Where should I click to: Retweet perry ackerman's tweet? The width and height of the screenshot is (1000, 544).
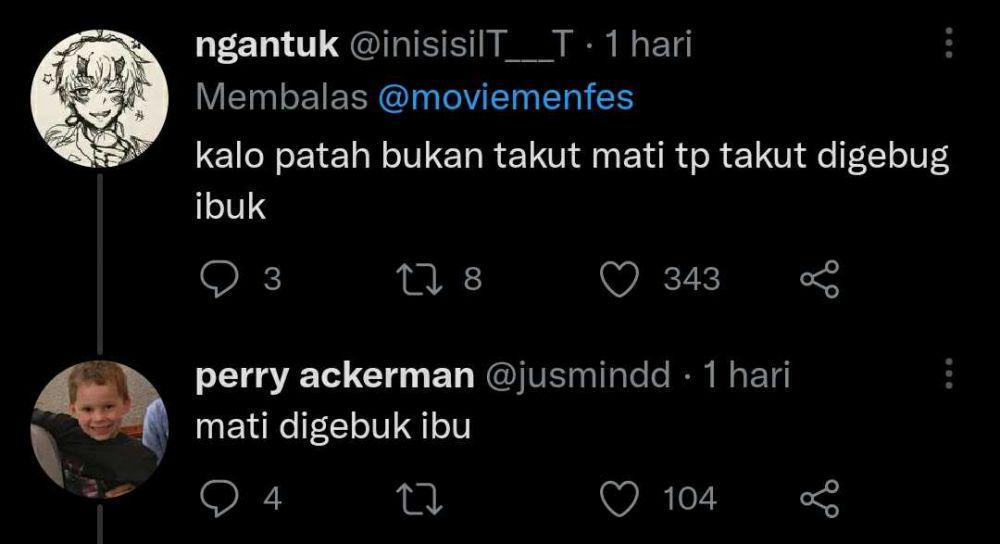pos(419,499)
